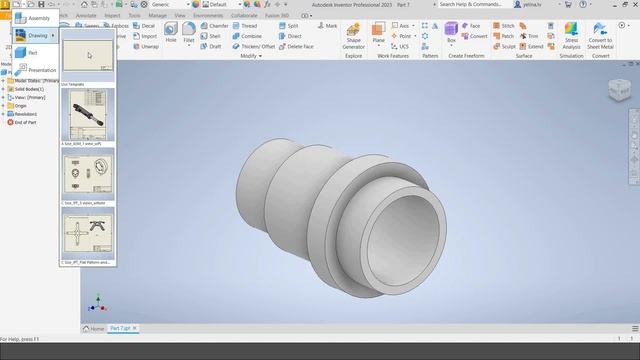Image resolution: width=640 pixels, height=360 pixels.
Task: Select the Mark tool
Action: 327,26
